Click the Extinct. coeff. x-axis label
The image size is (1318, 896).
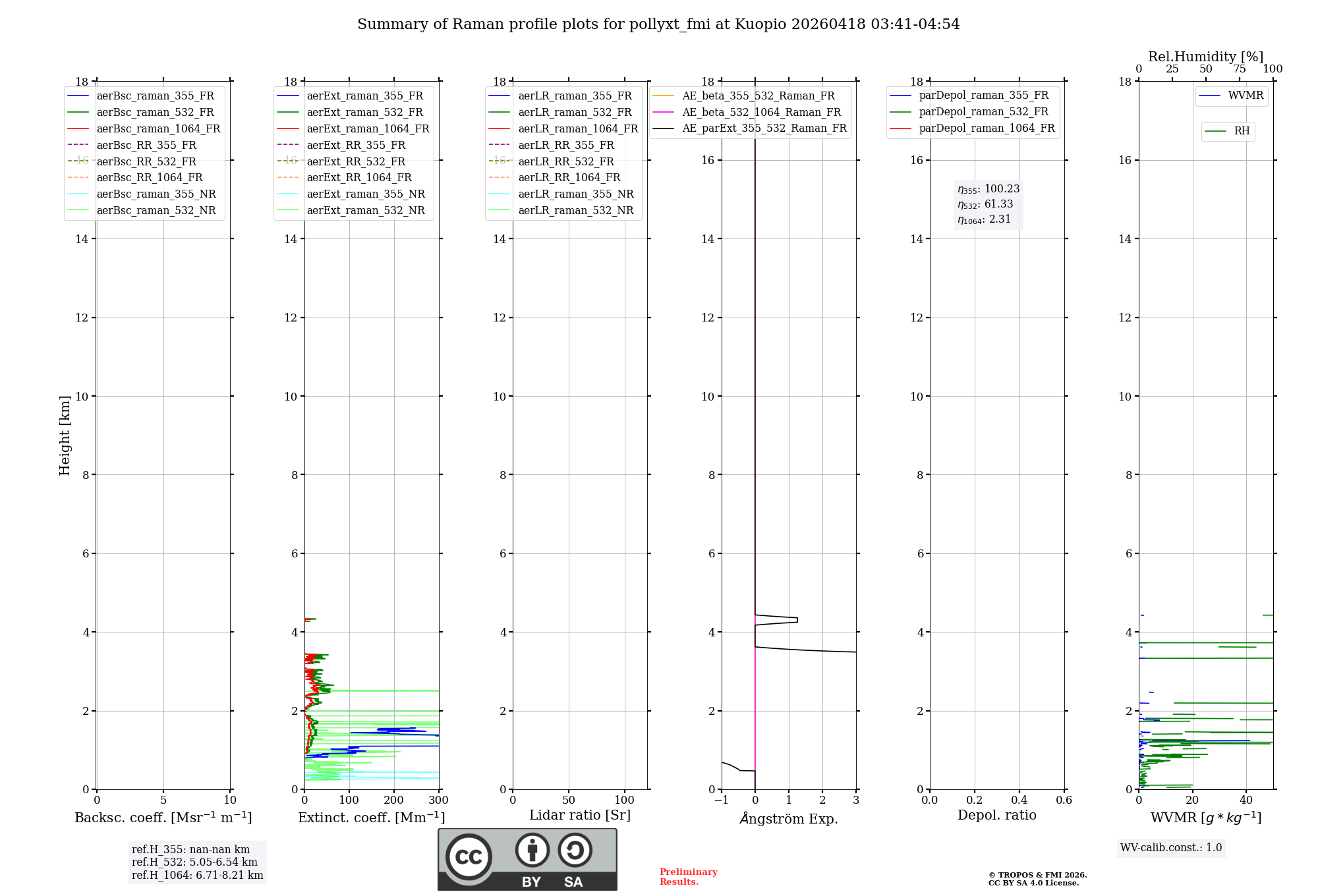[x=371, y=818]
